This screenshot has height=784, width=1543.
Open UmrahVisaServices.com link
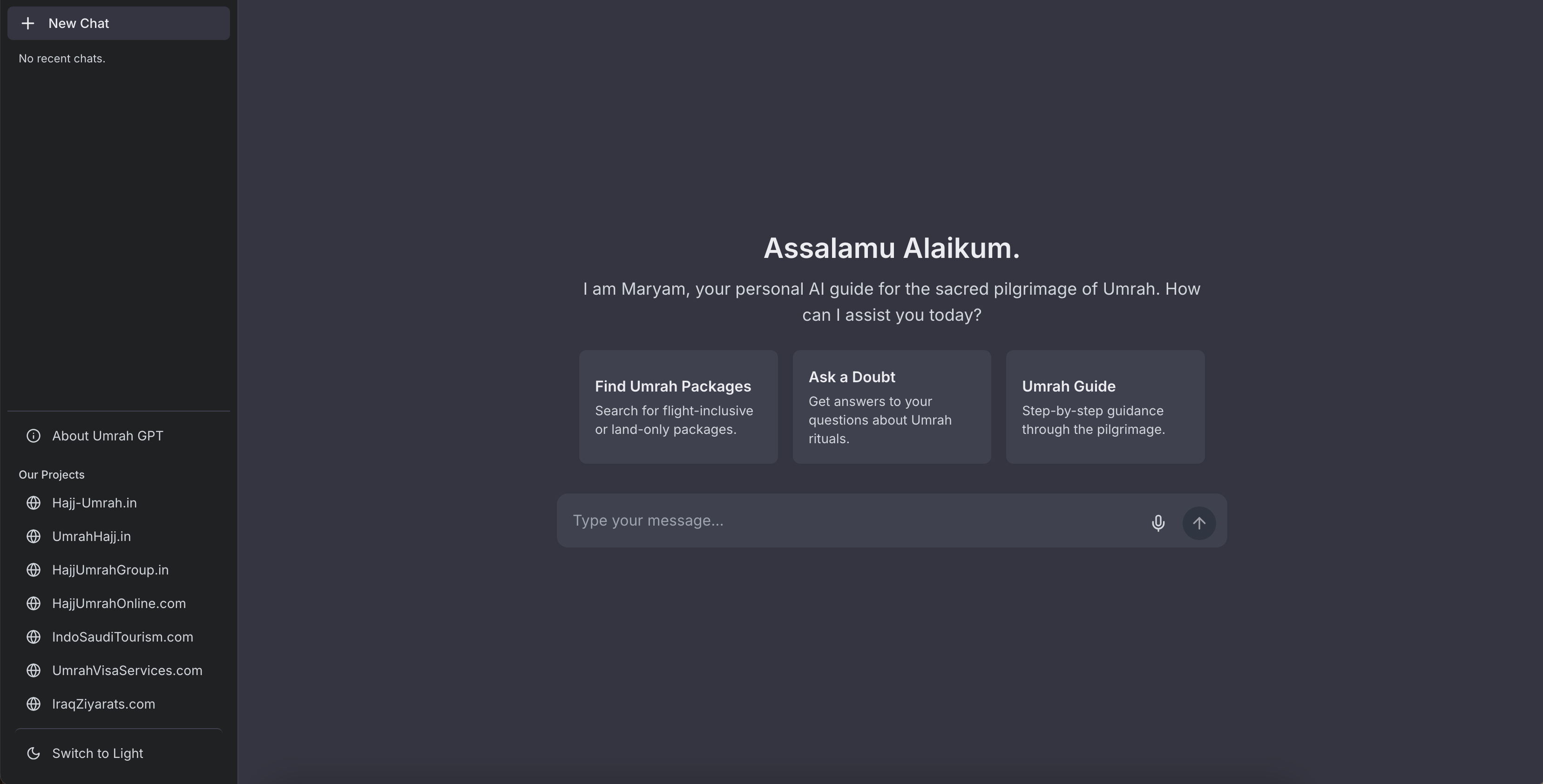click(127, 671)
